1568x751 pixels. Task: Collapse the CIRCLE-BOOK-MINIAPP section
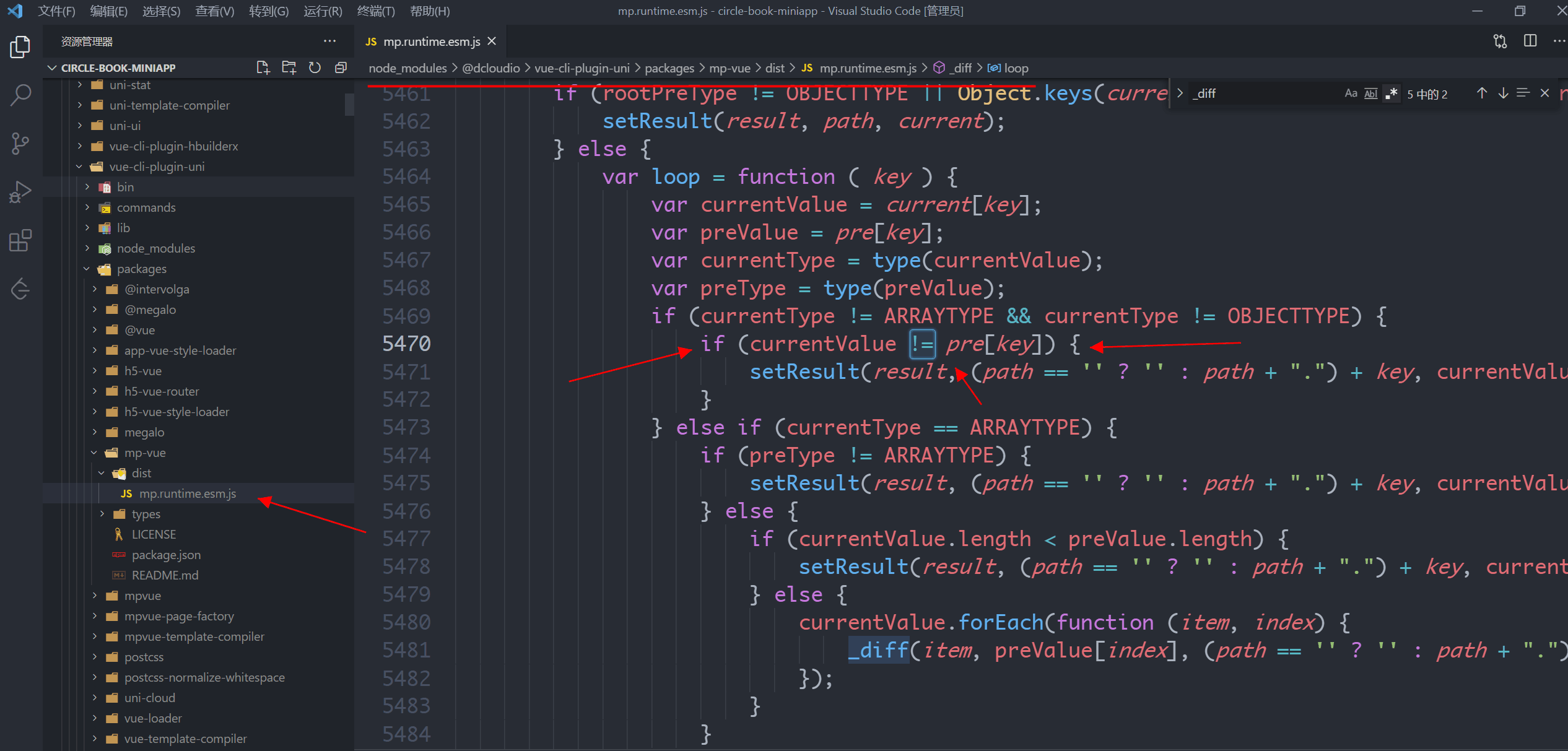[52, 67]
